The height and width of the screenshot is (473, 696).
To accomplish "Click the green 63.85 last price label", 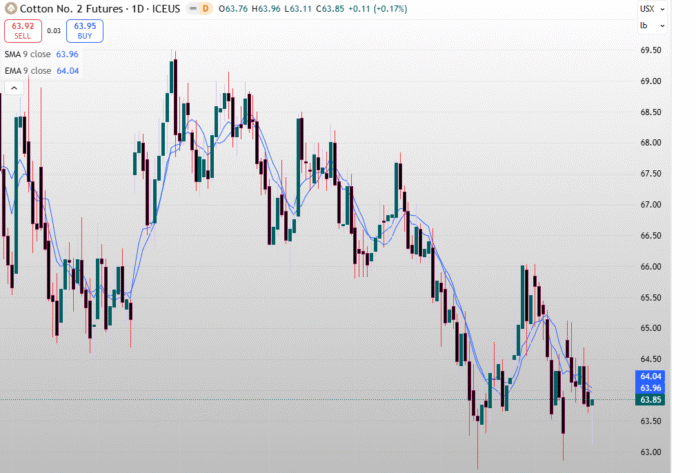I will pyautogui.click(x=649, y=400).
